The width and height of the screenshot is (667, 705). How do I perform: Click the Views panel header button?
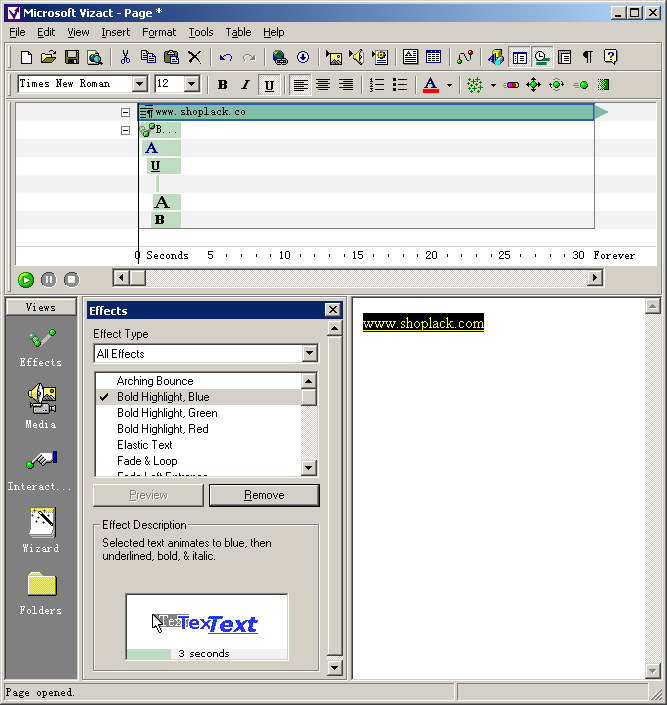pyautogui.click(x=41, y=307)
